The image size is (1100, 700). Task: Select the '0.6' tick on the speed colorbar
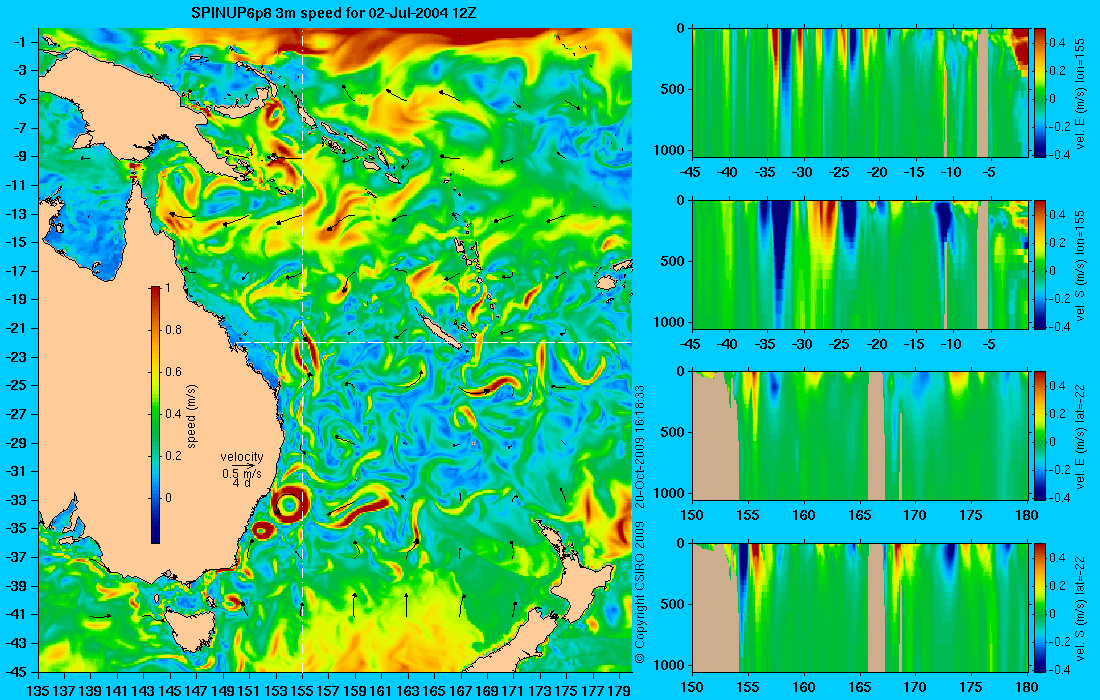point(173,372)
